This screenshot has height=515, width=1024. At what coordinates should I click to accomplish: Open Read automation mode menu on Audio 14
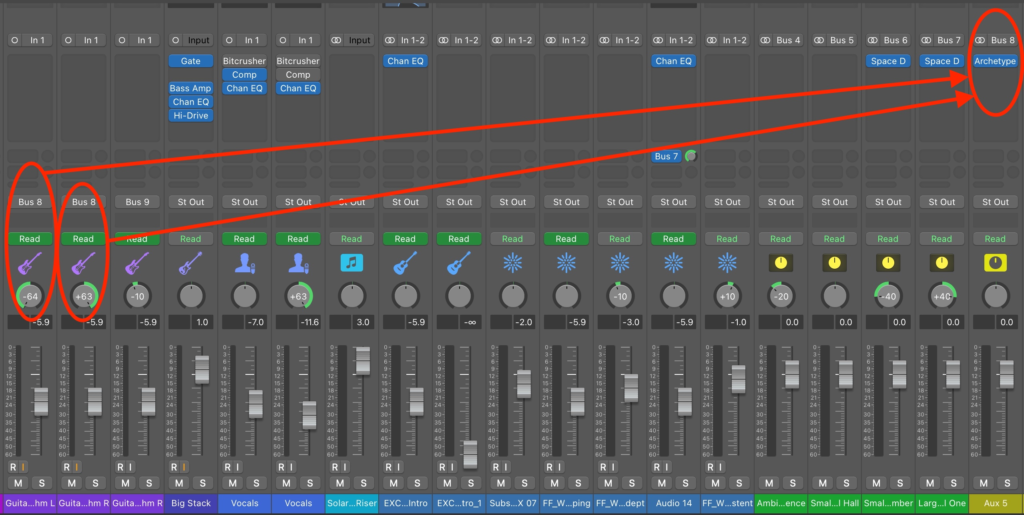coord(673,239)
